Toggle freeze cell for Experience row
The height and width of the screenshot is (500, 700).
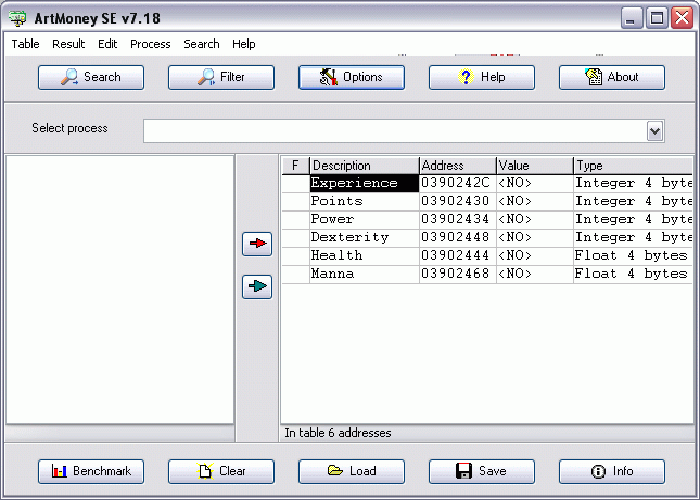(x=295, y=183)
